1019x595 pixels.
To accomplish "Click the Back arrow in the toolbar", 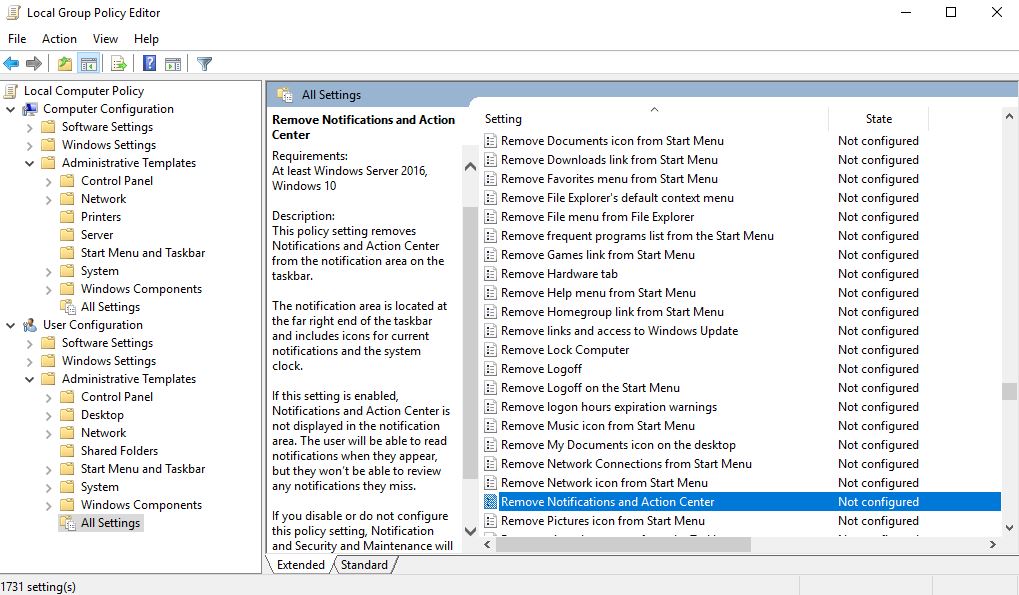I will point(11,64).
